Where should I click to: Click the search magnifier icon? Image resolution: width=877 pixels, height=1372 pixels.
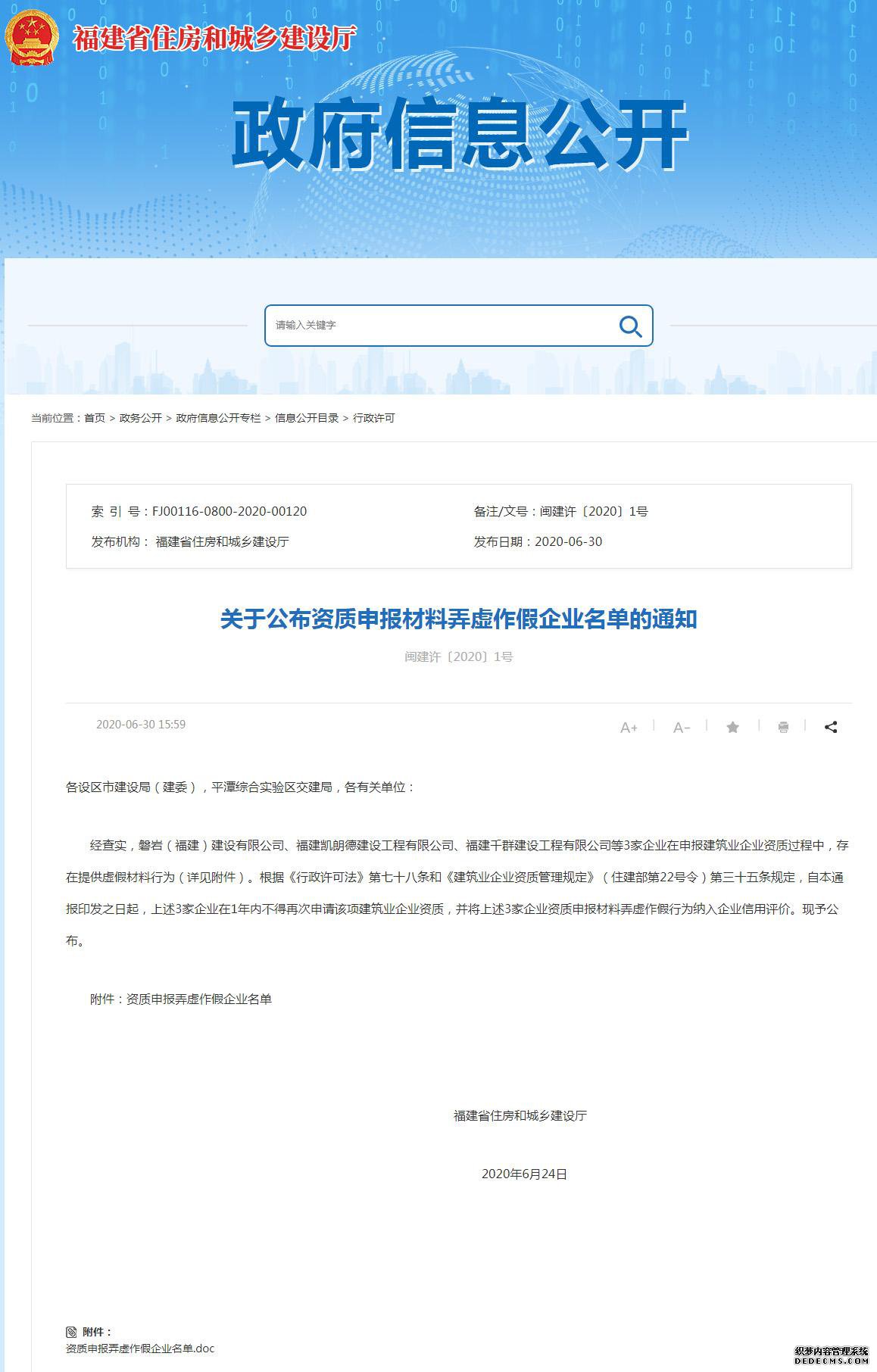(x=630, y=326)
